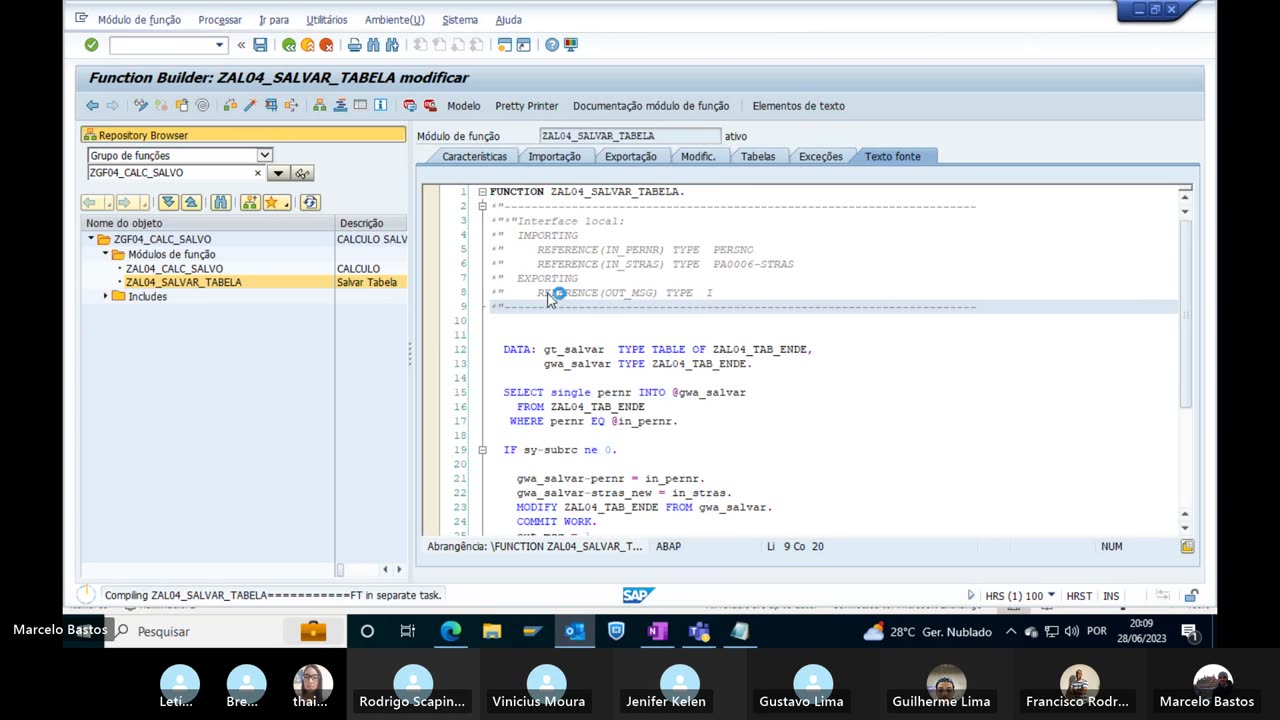Click the Modelo button
This screenshot has height=720, width=1280.
pyautogui.click(x=463, y=106)
